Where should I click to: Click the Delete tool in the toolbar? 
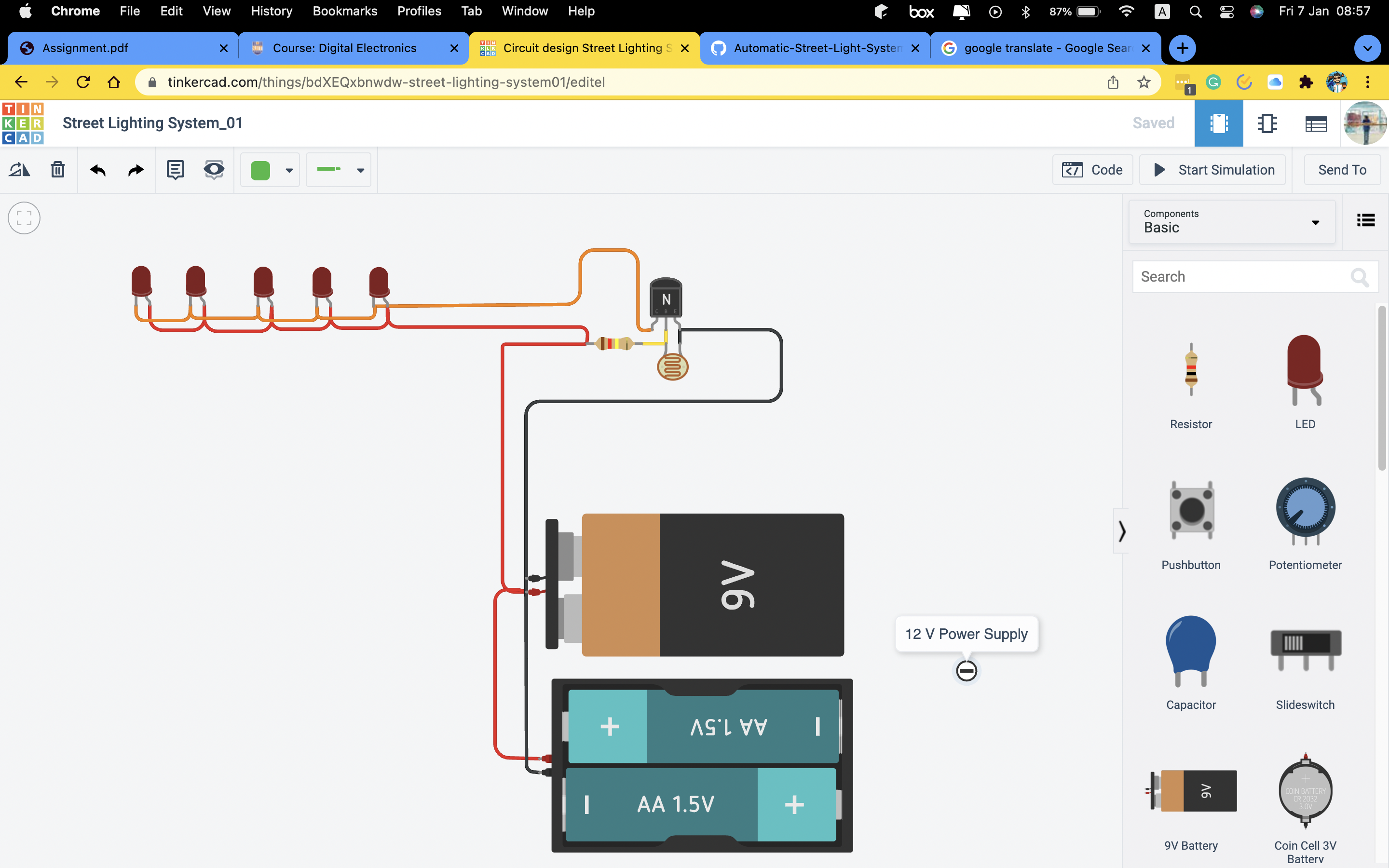(x=57, y=169)
